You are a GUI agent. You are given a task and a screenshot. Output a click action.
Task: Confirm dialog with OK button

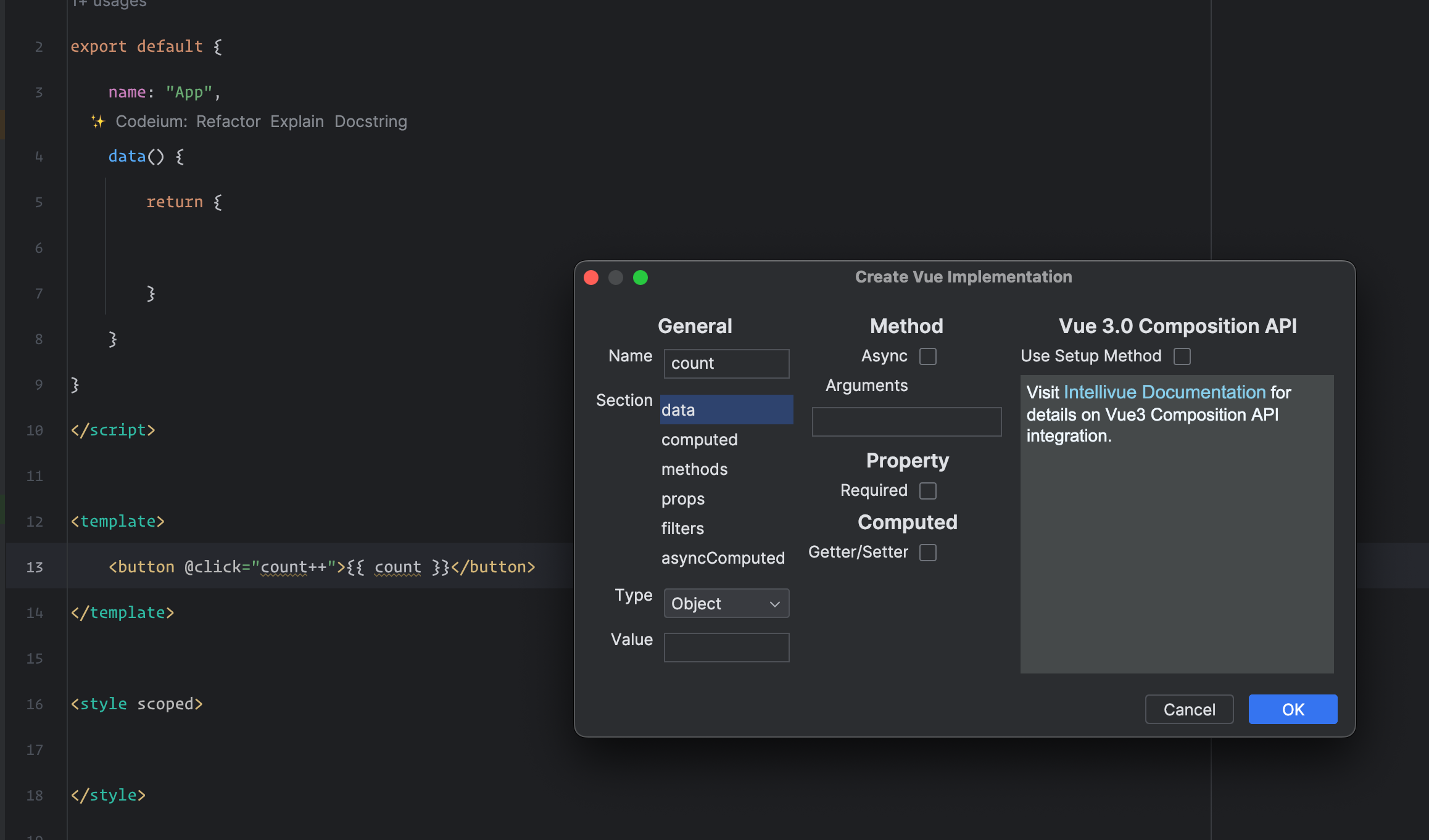pyautogui.click(x=1293, y=709)
